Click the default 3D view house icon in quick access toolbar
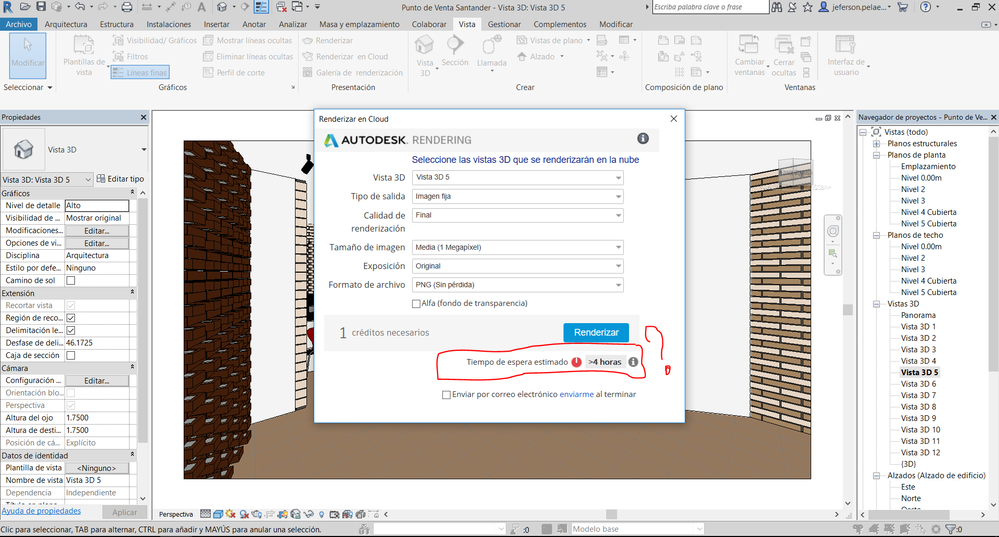 coord(222,7)
